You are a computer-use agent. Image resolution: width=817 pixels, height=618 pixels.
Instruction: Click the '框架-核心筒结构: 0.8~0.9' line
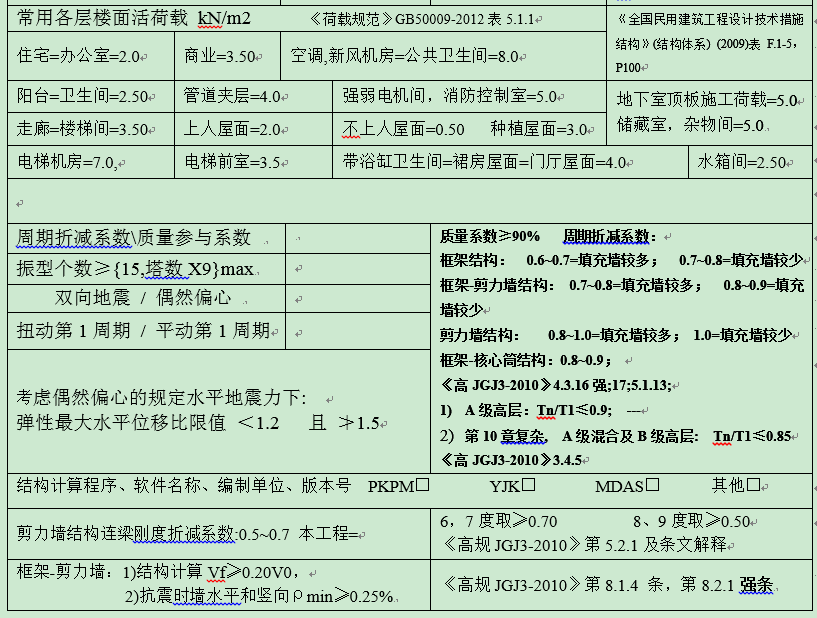[526, 360]
